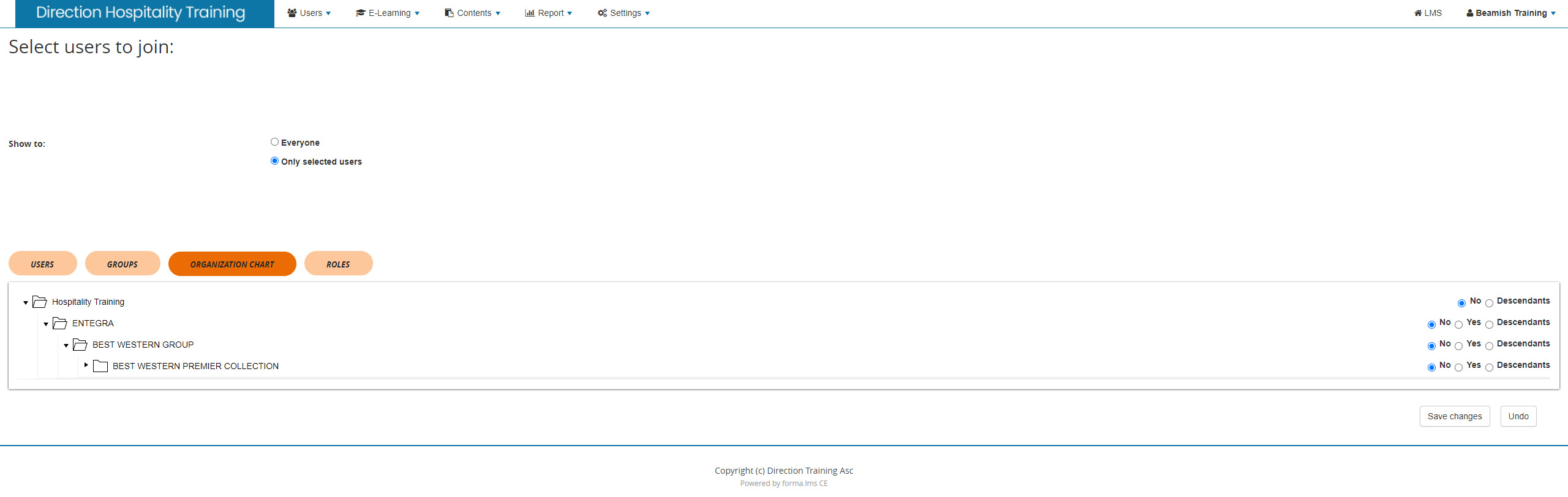
Task: Choose Yes radio for ENTEGRA
Action: (x=1458, y=324)
